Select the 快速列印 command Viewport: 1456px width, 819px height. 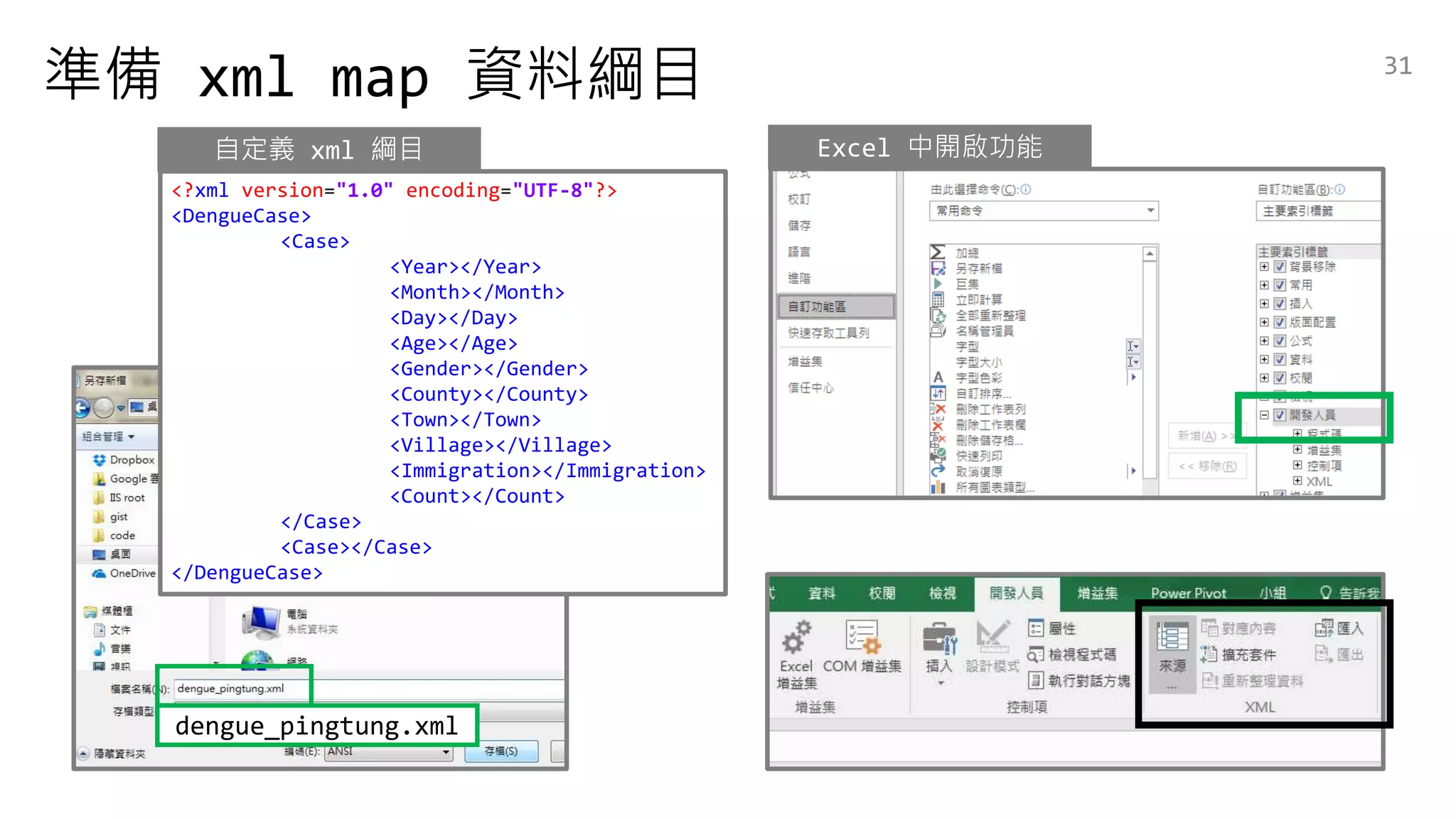point(968,456)
